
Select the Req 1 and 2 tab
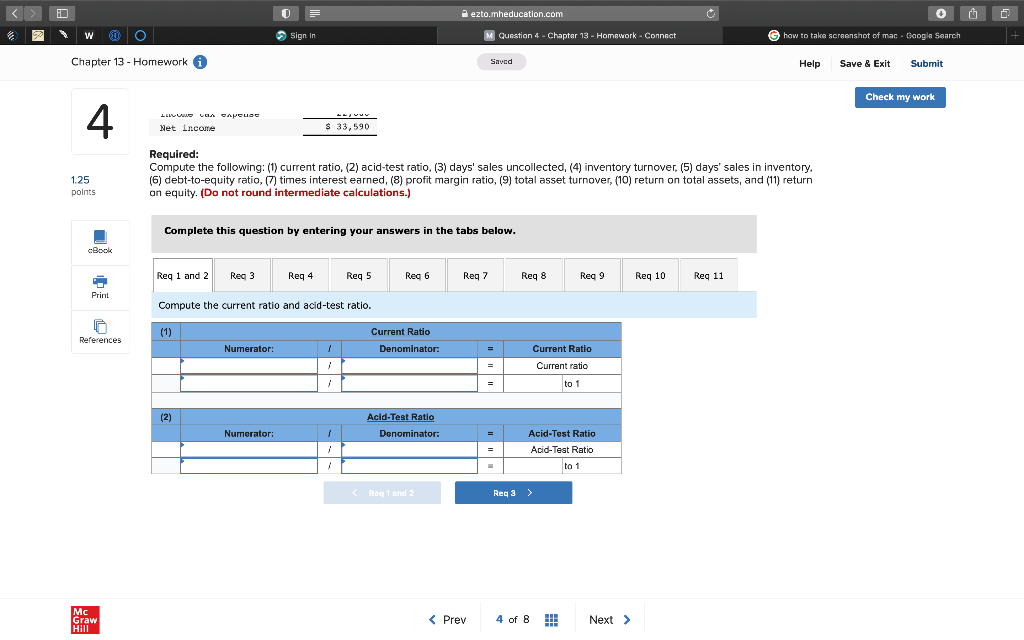[183, 276]
